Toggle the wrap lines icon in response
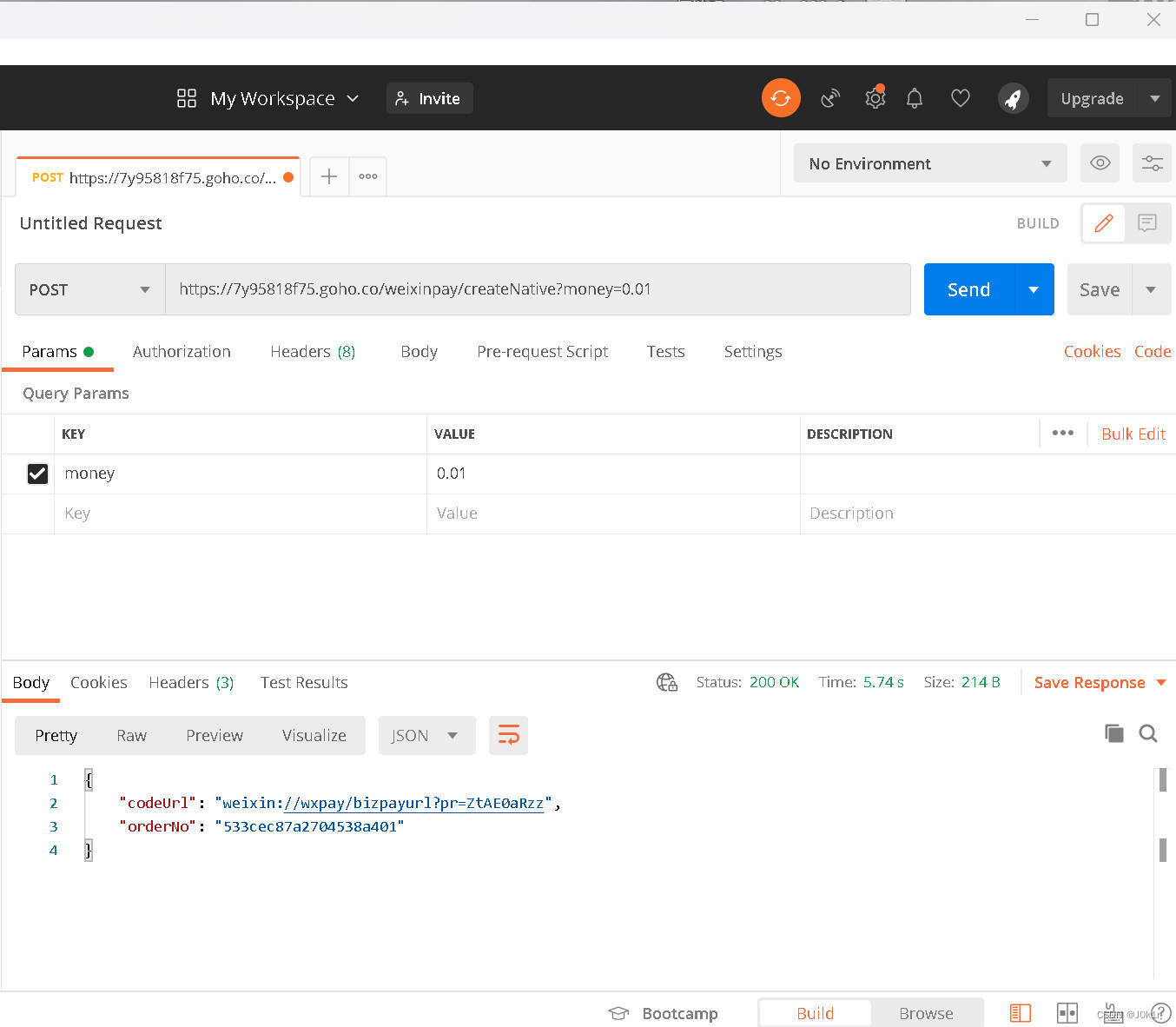 tap(508, 735)
